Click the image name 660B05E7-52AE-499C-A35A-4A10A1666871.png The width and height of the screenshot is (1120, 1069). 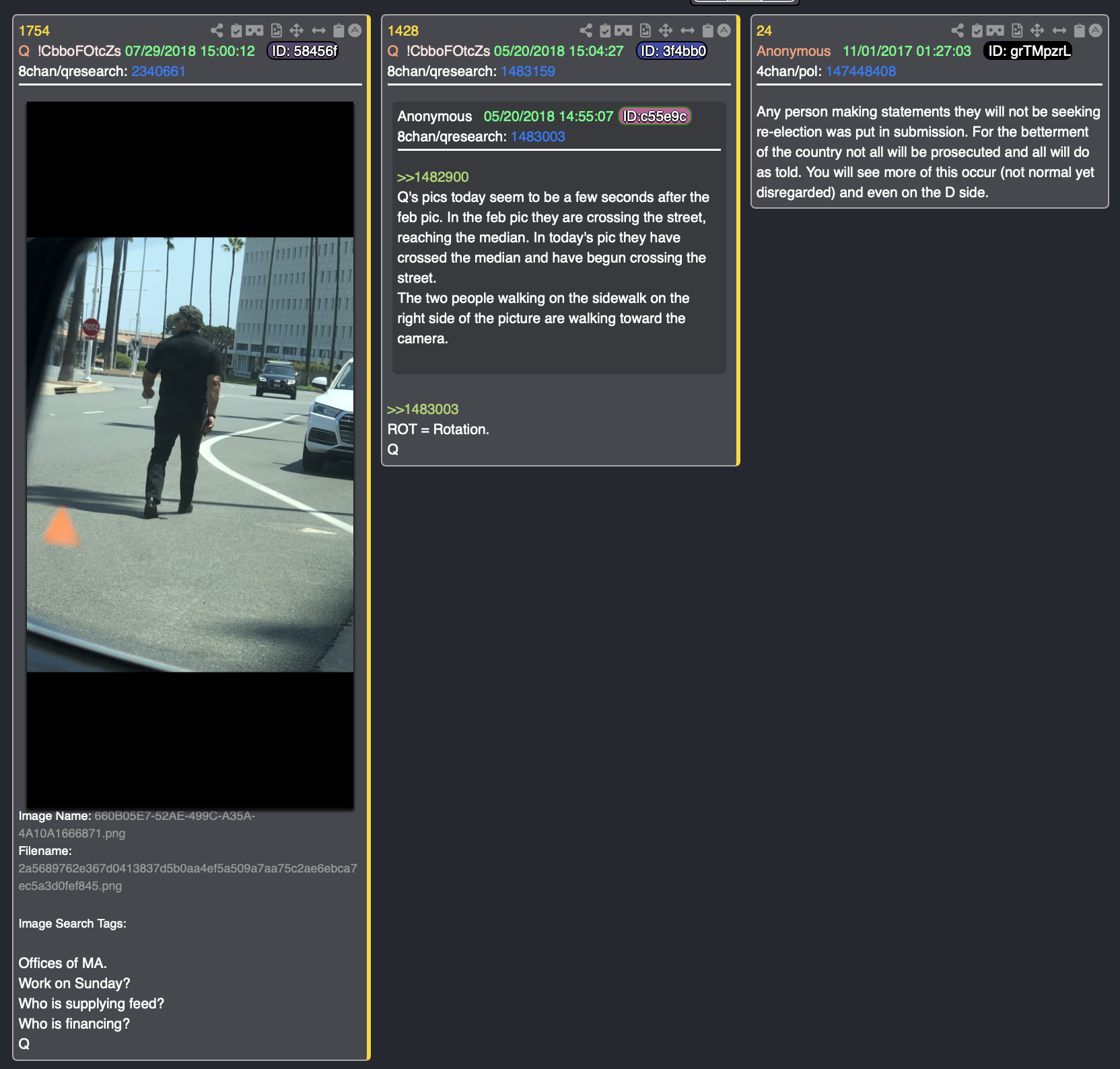point(137,825)
